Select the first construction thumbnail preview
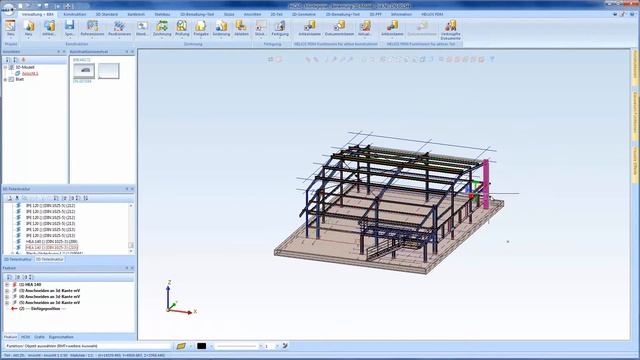This screenshot has height=360, width=640. point(84,71)
